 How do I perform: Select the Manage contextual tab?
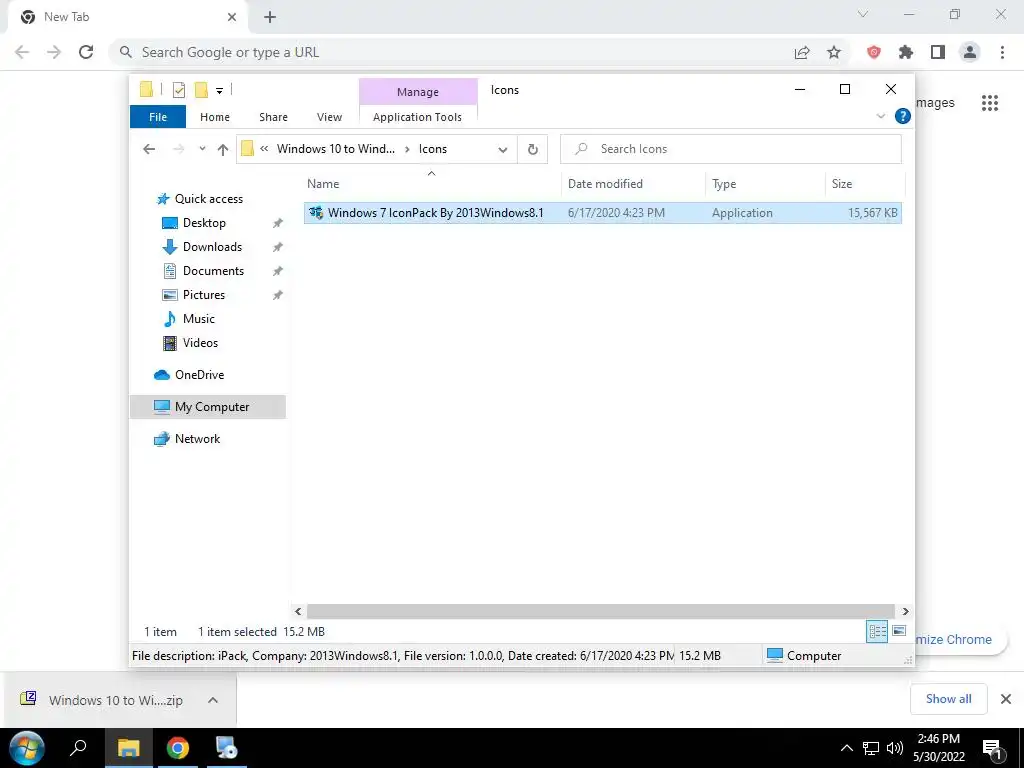418,92
